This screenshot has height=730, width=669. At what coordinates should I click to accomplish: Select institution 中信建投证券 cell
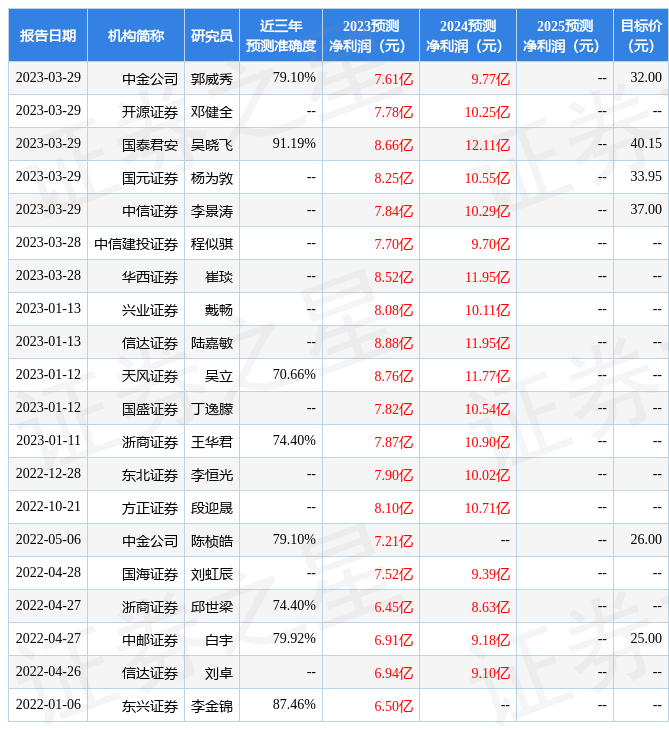pos(136,244)
